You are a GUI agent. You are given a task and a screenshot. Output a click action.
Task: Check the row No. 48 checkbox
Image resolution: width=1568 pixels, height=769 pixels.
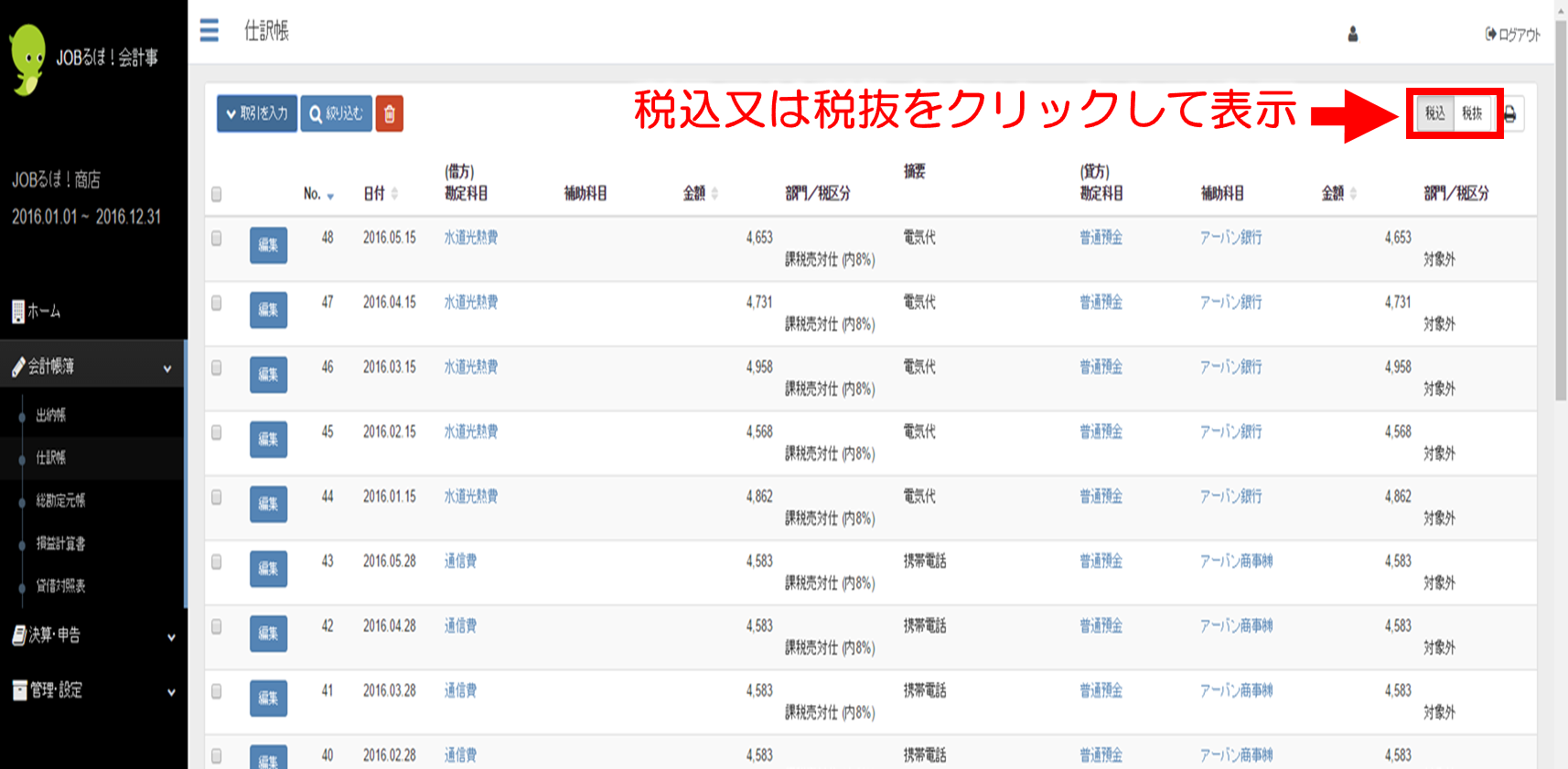point(217,238)
